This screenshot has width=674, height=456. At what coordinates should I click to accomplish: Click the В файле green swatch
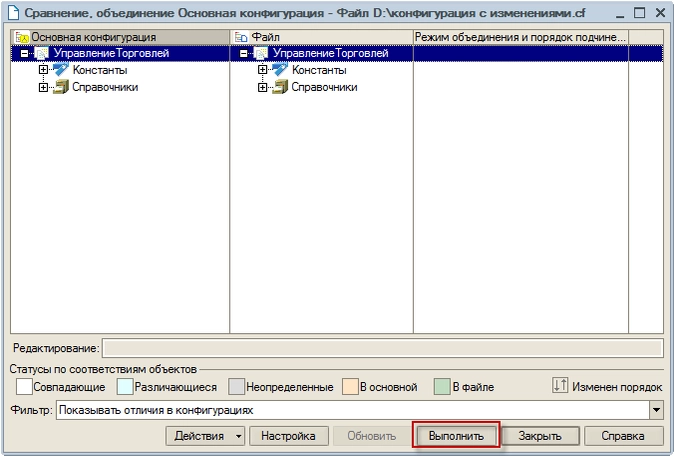(x=442, y=386)
